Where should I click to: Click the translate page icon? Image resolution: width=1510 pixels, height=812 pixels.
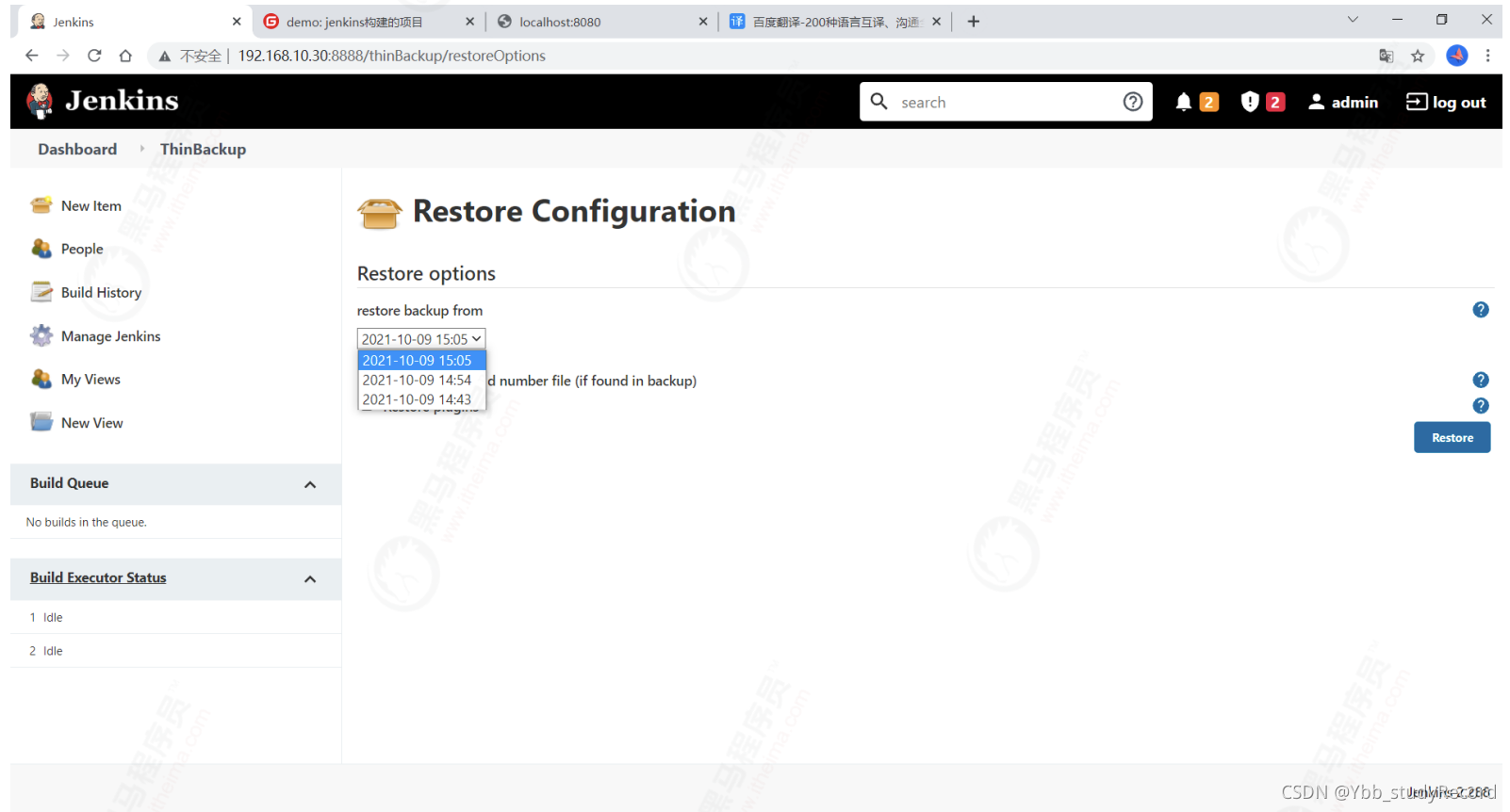pos(1386,56)
